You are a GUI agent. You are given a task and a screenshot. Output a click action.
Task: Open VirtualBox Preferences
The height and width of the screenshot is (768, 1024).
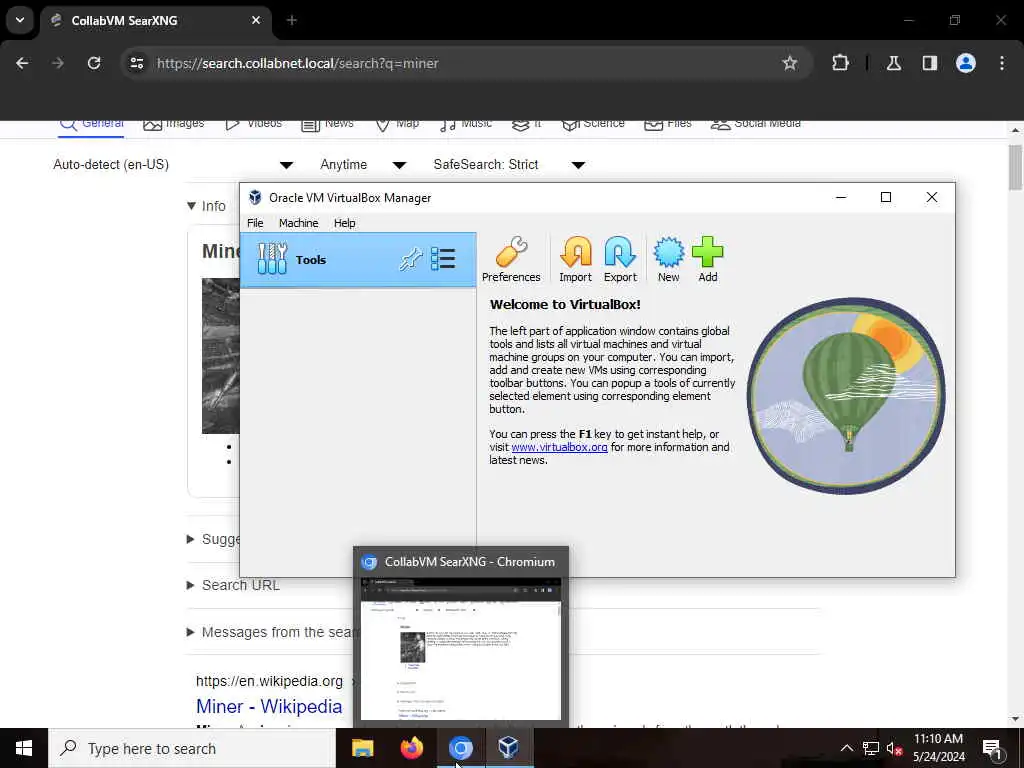point(511,259)
